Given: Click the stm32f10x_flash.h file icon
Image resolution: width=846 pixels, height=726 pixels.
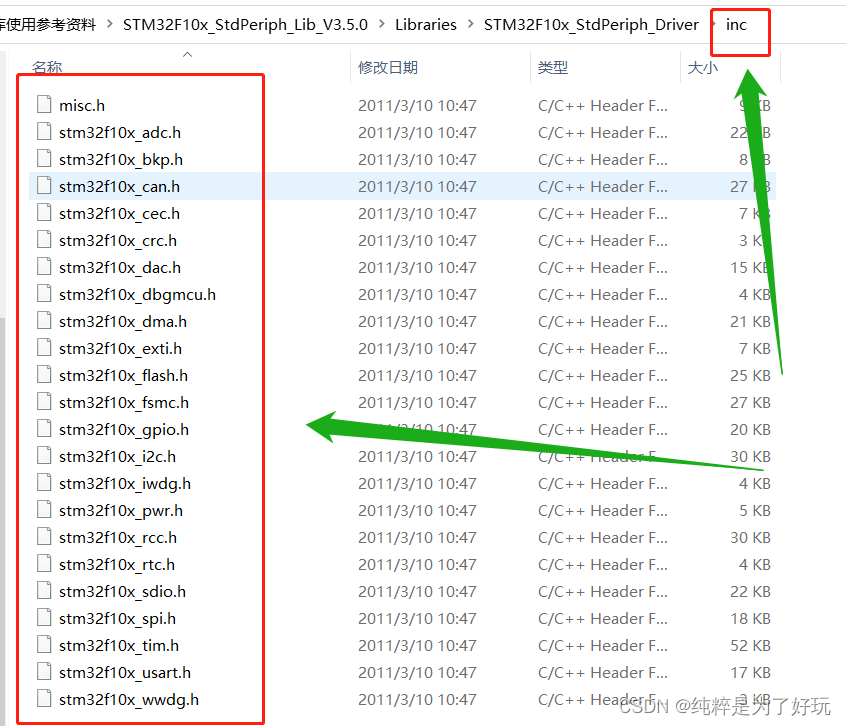Looking at the screenshot, I should coord(44,374).
